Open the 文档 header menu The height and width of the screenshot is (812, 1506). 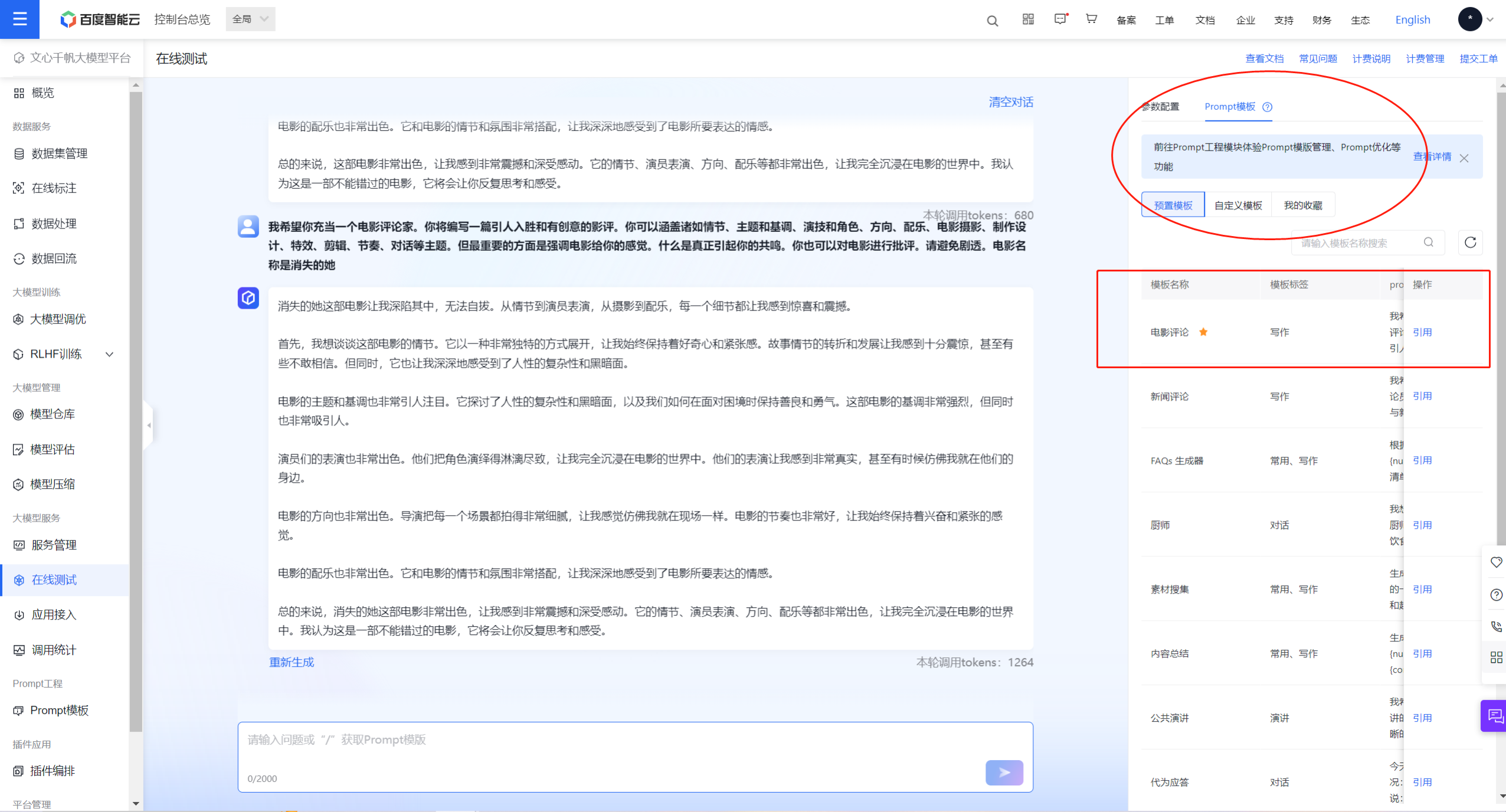[x=1205, y=20]
